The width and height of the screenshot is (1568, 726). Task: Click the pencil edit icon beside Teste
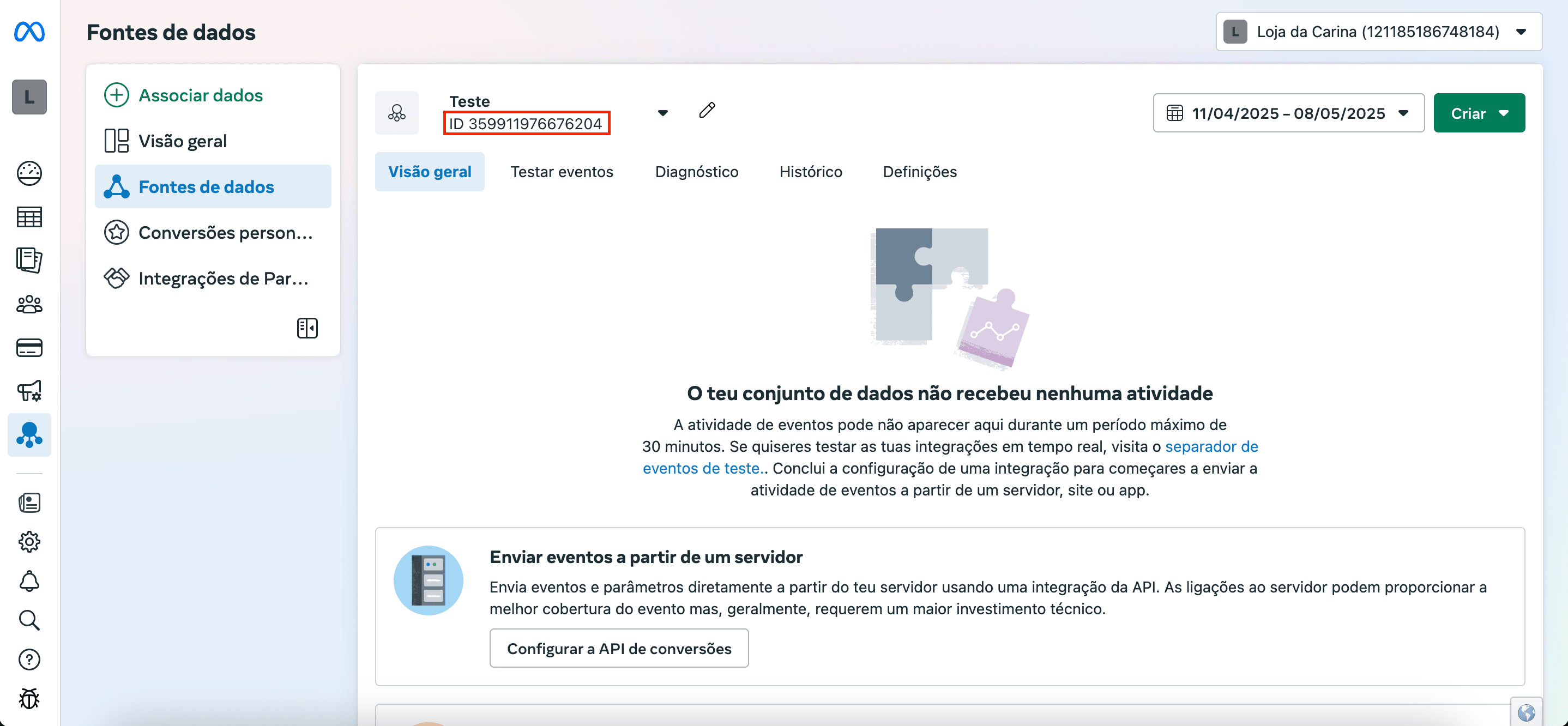(707, 110)
